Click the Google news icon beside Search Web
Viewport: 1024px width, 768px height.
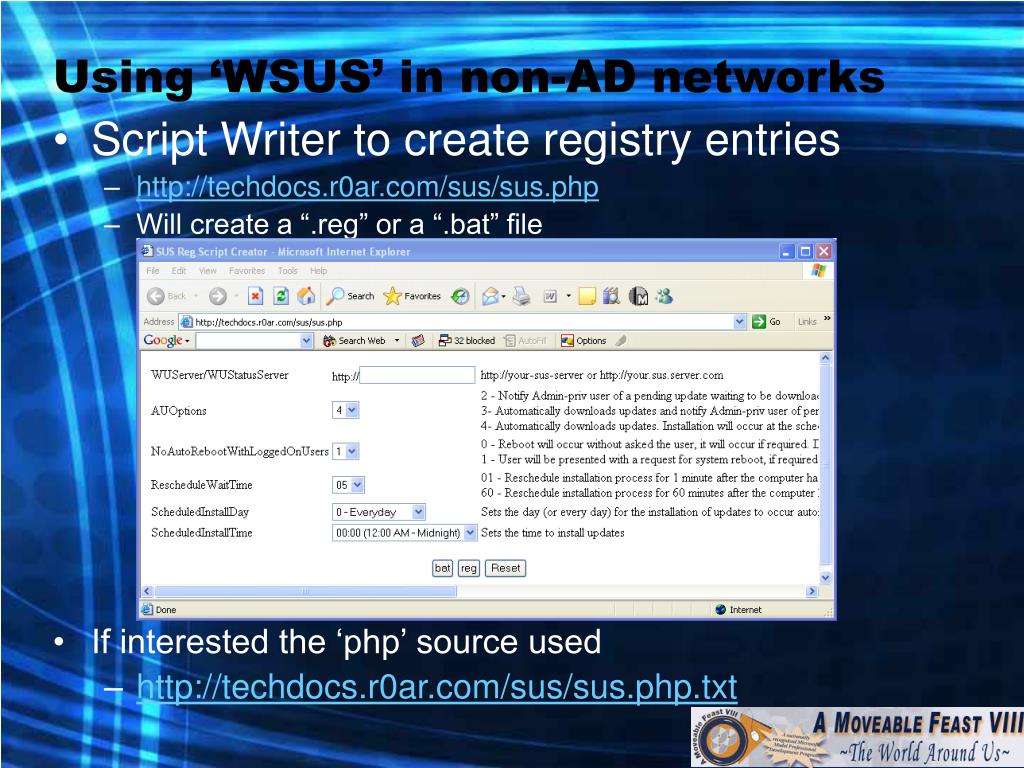[418, 341]
